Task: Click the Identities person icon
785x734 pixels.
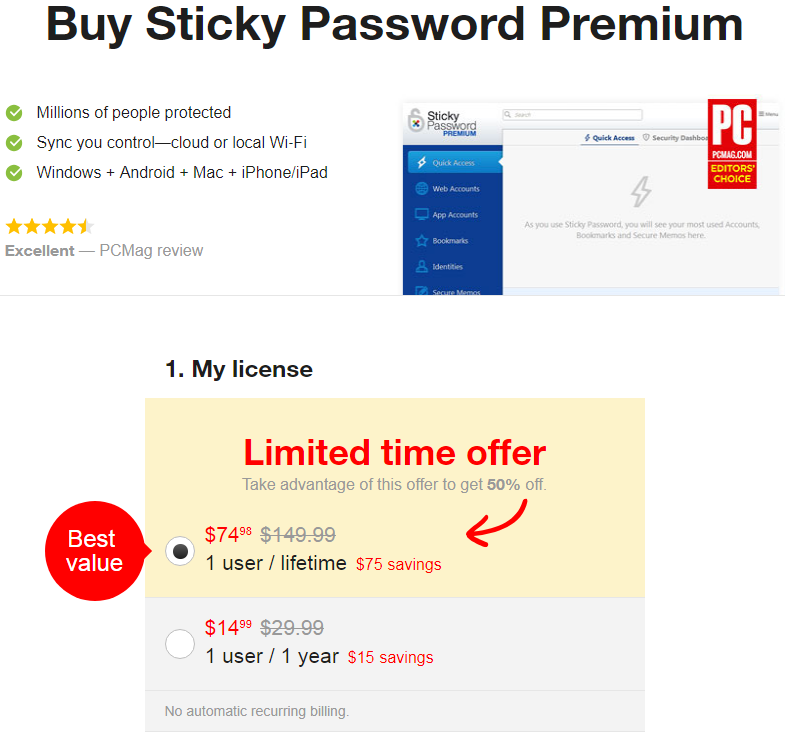Action: click(x=422, y=266)
